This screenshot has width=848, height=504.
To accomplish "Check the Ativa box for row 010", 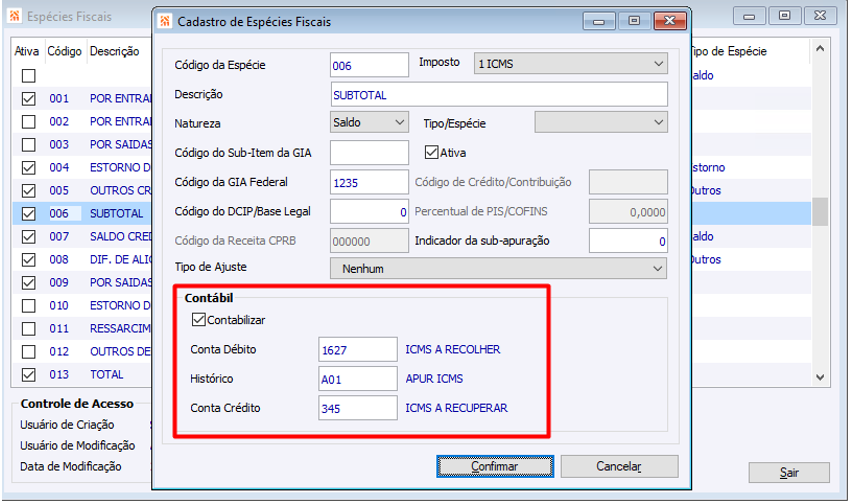I will coord(28,306).
